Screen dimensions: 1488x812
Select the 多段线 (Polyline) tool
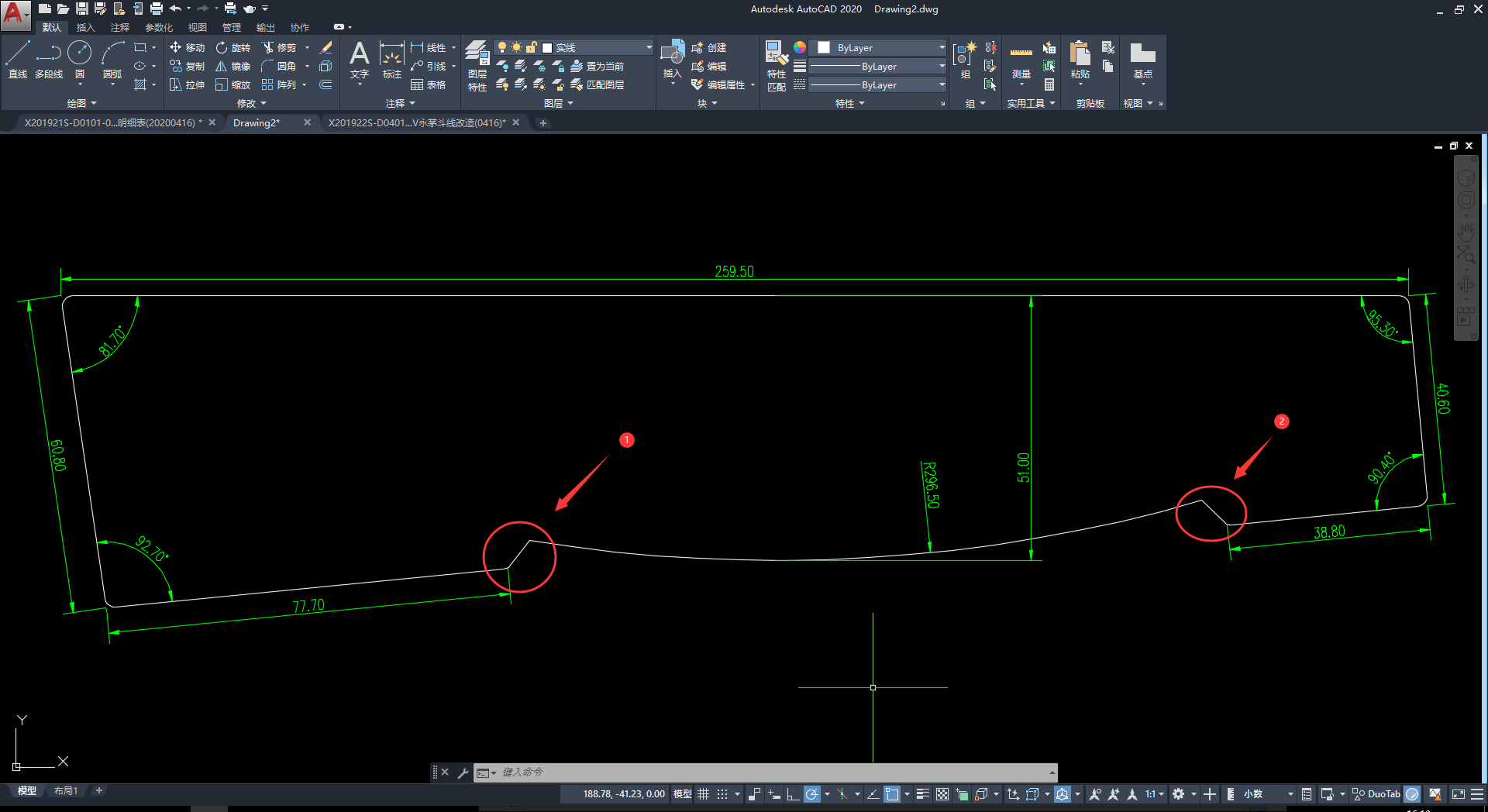(48, 60)
